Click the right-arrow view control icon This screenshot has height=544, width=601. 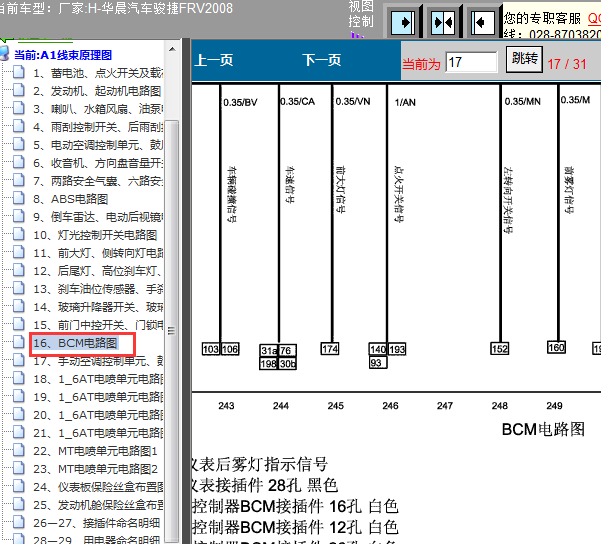(403, 22)
